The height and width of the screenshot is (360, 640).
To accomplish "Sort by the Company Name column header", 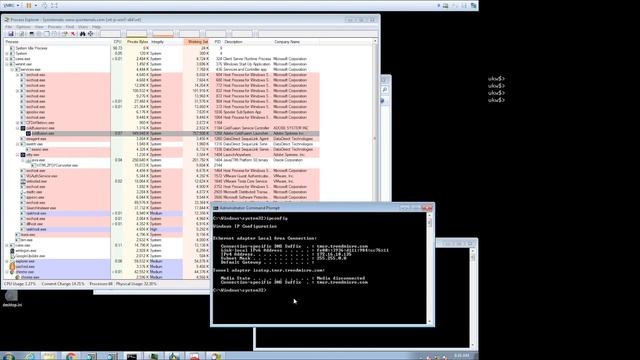I will point(296,42).
